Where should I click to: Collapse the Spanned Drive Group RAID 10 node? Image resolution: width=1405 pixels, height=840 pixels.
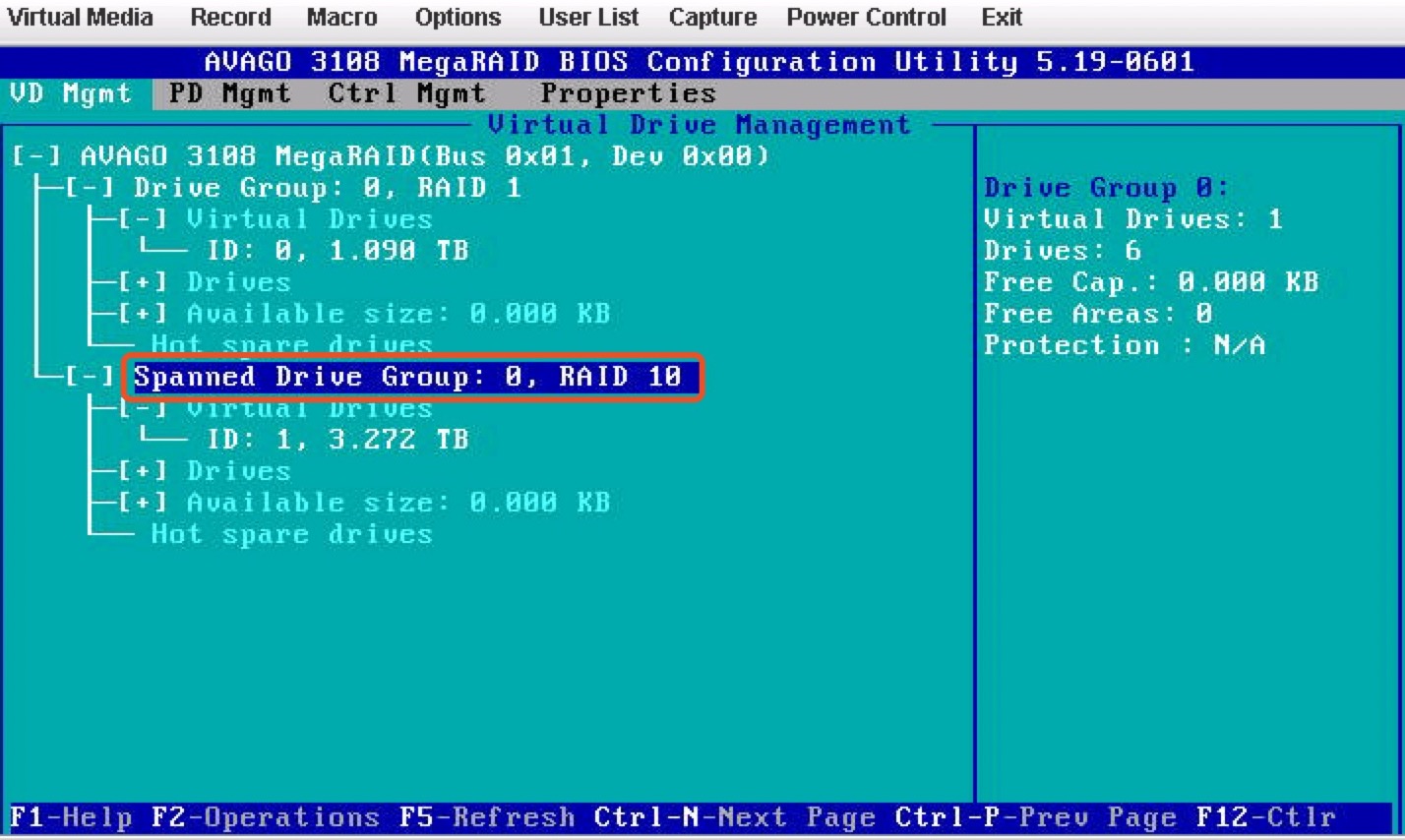pos(90,377)
